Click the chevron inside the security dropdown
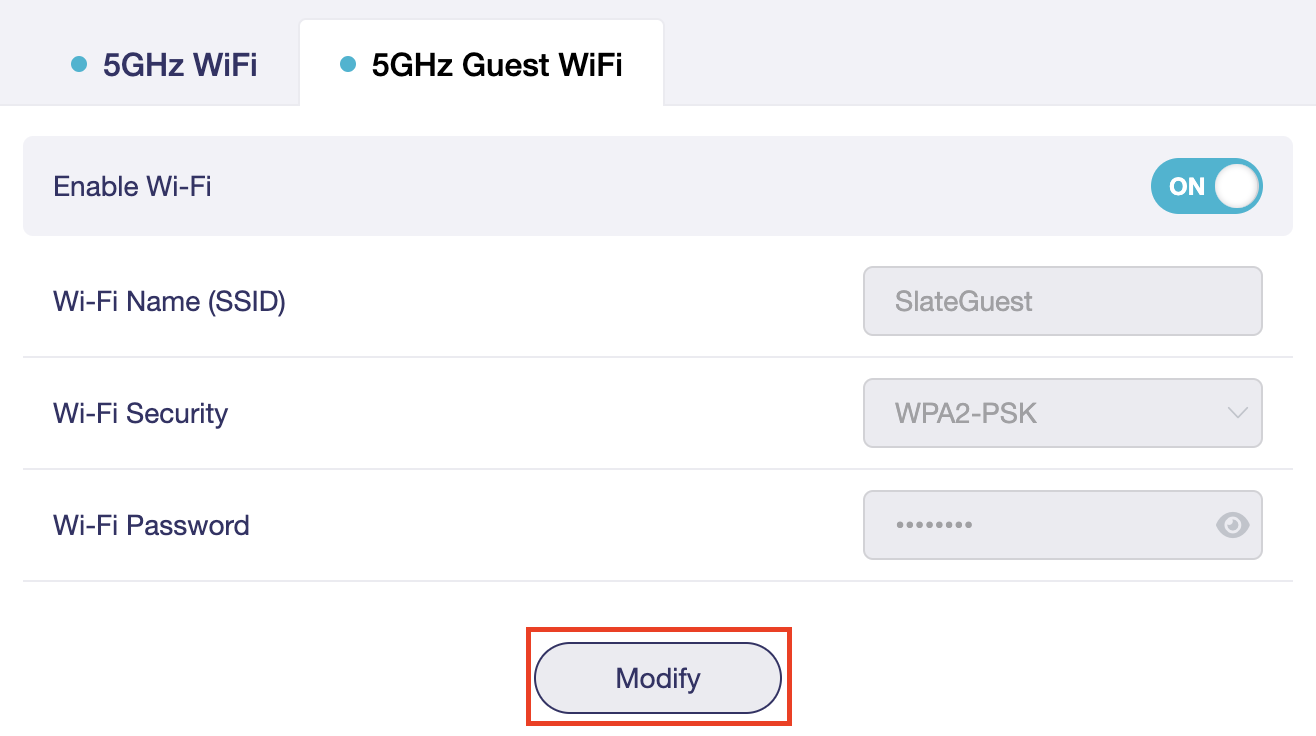 click(x=1237, y=413)
